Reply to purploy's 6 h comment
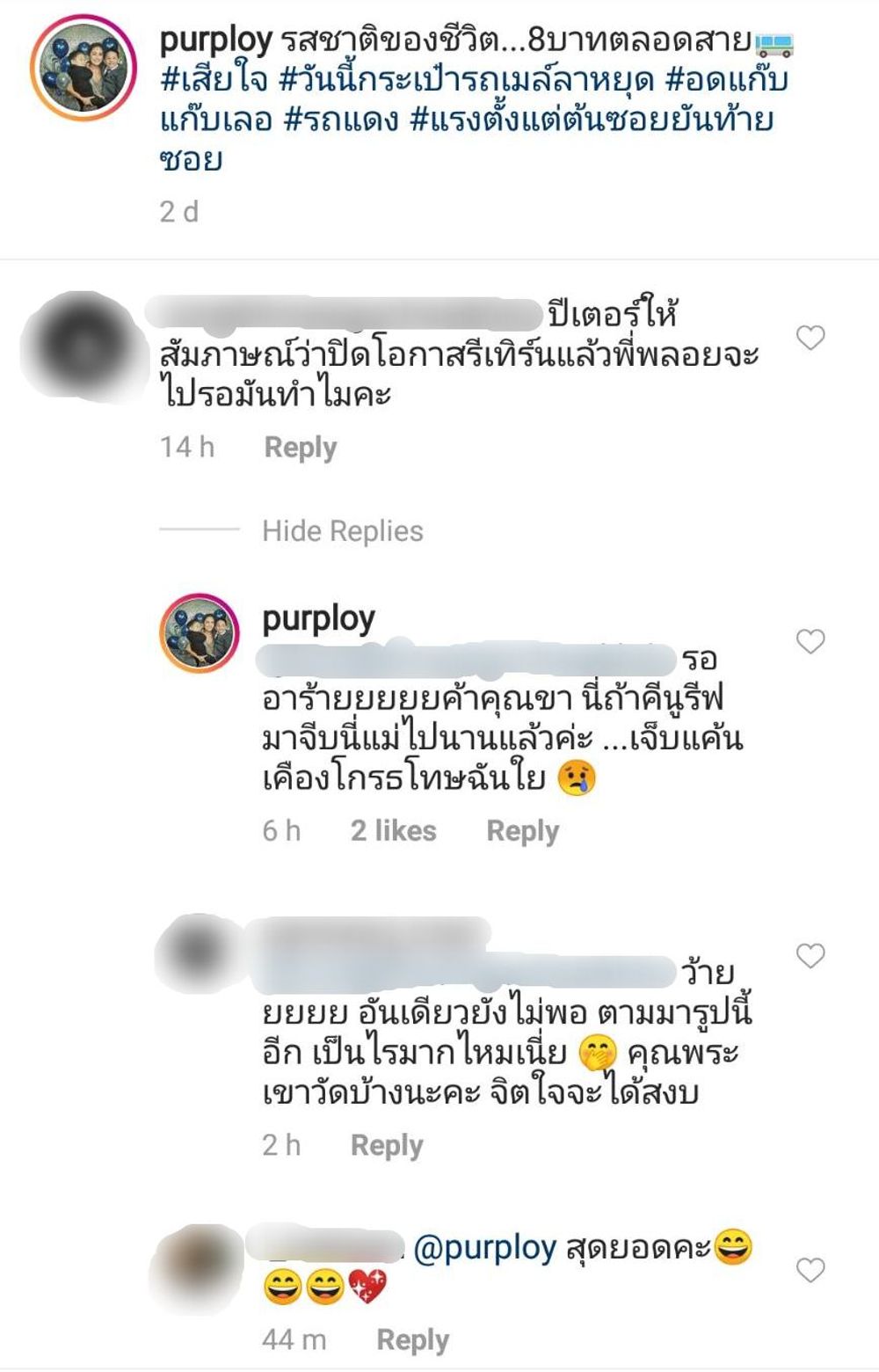Screen dimensions: 879x1372 [523, 831]
